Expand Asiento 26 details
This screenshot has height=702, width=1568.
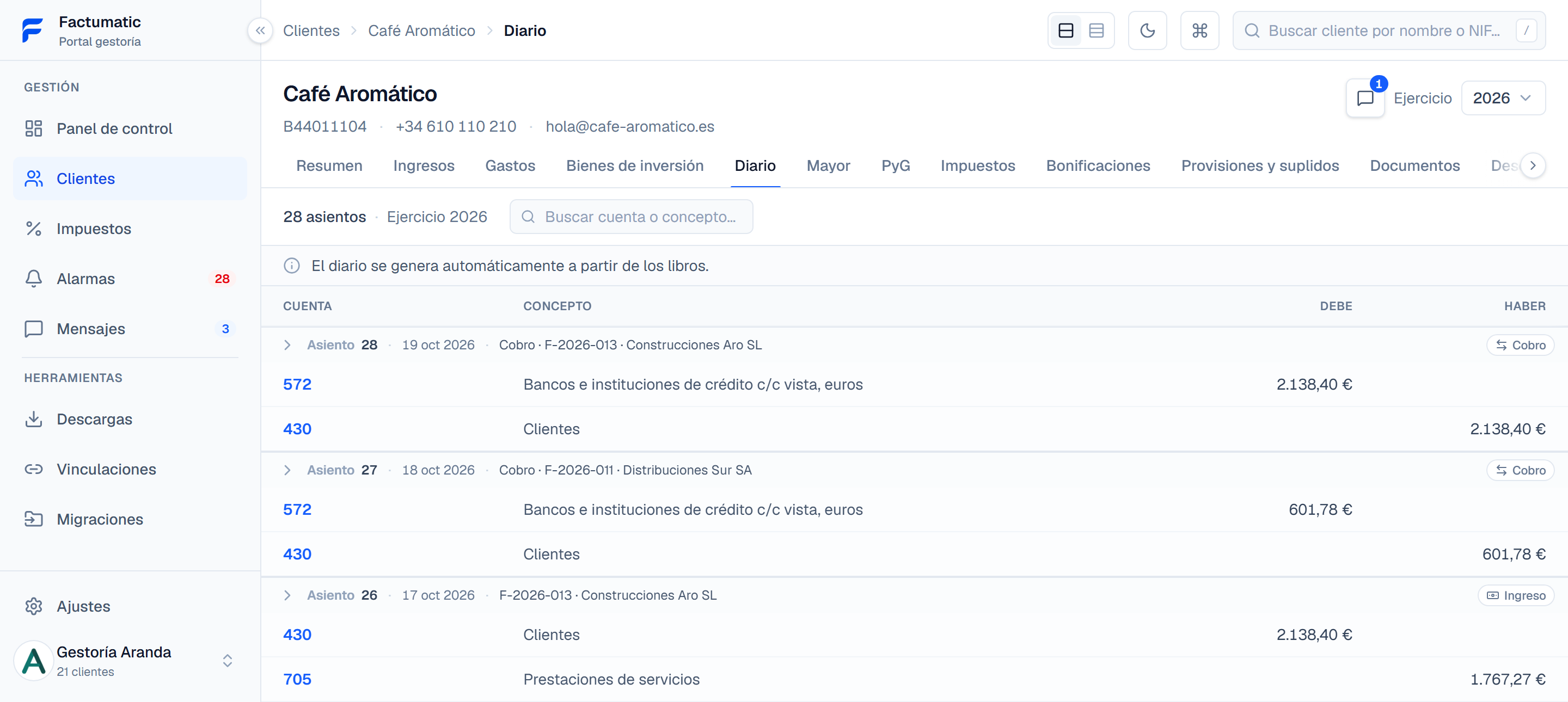click(x=287, y=595)
